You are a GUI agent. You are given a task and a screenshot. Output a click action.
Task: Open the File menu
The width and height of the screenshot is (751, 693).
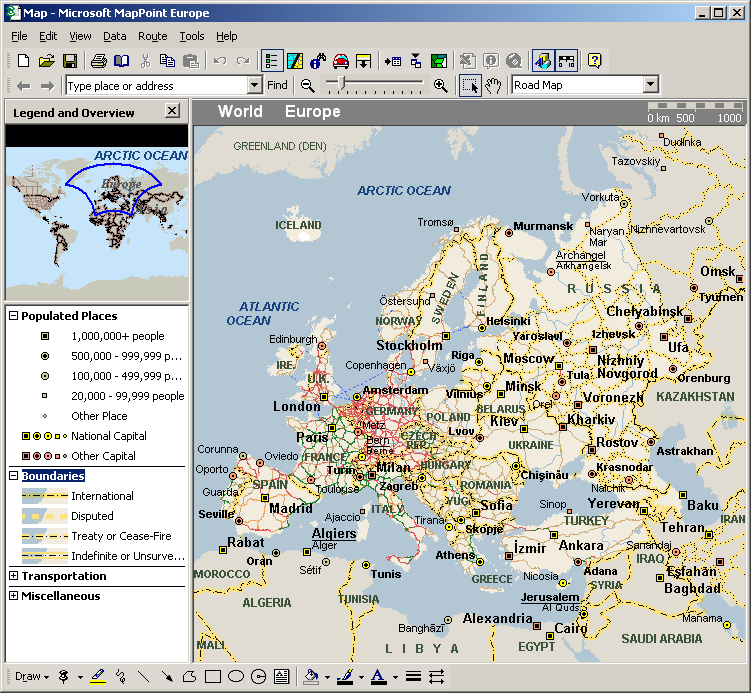pyautogui.click(x=19, y=36)
